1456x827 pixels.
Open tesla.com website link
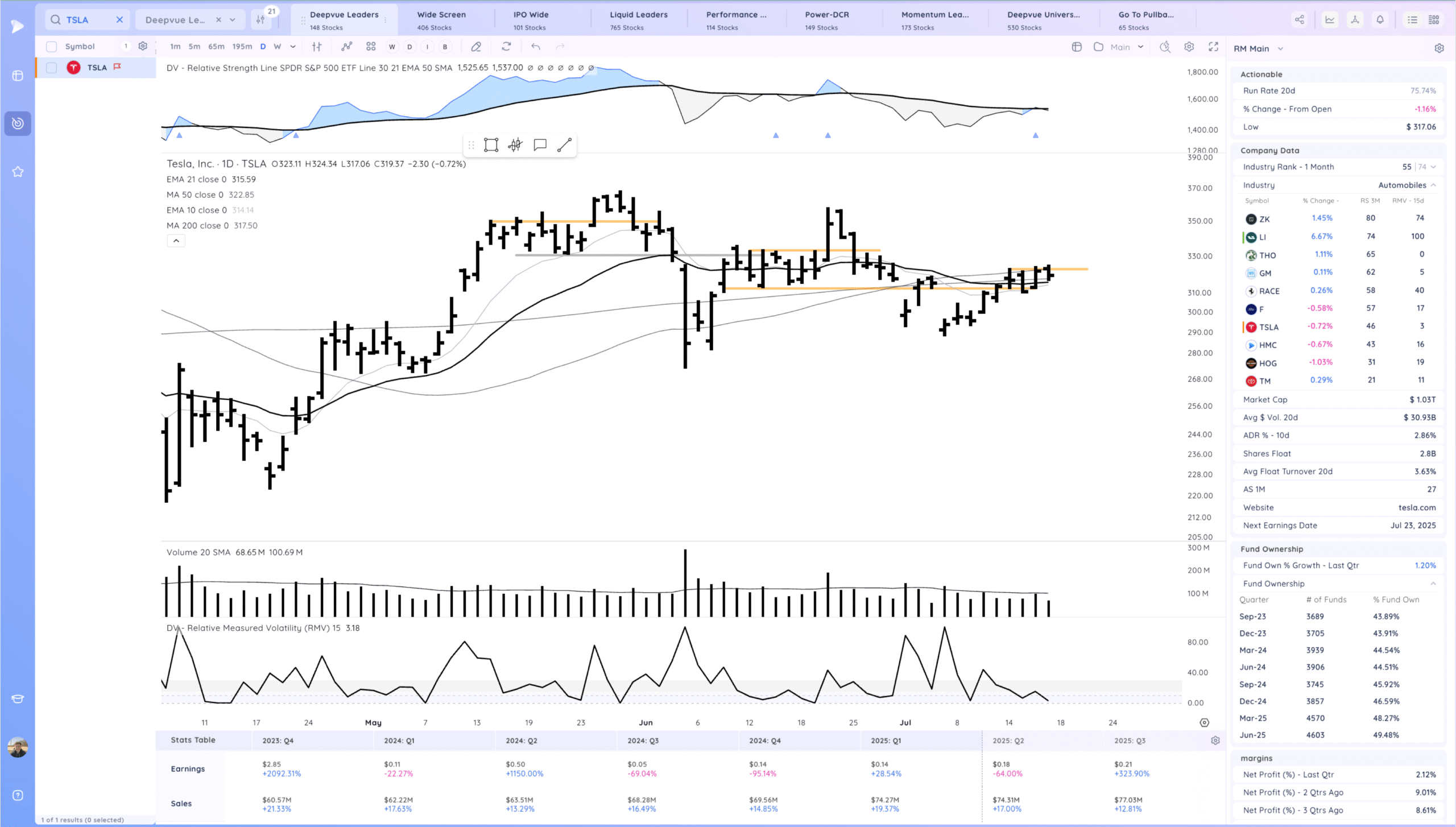coord(1417,507)
